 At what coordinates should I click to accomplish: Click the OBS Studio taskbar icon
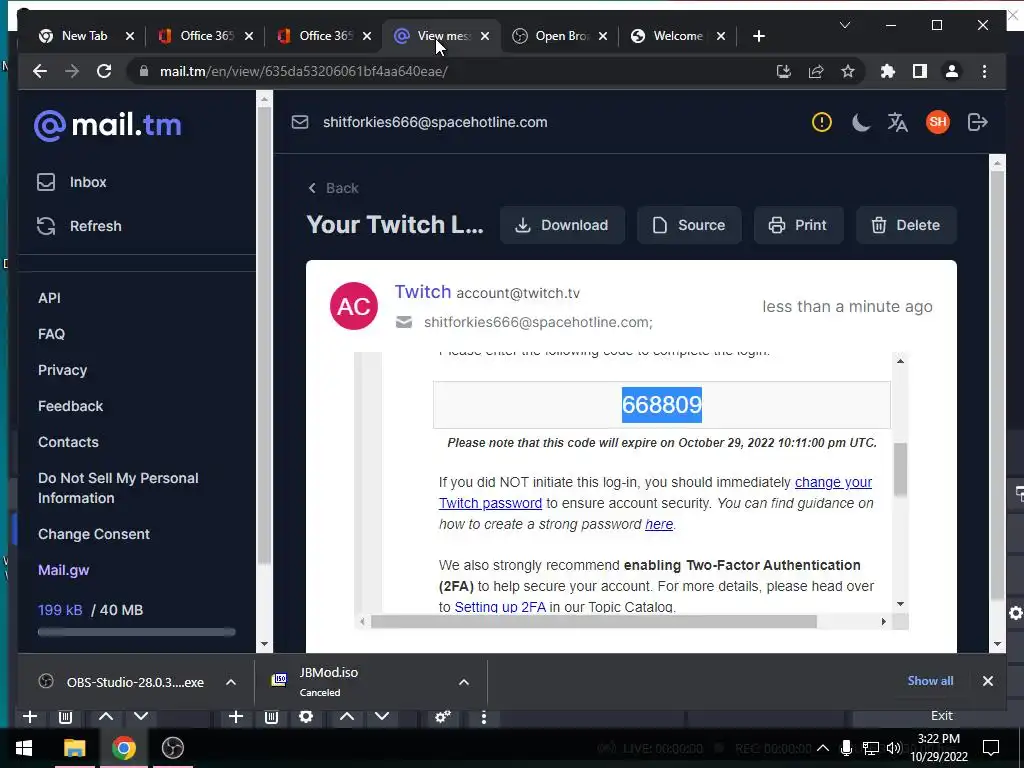click(172, 748)
